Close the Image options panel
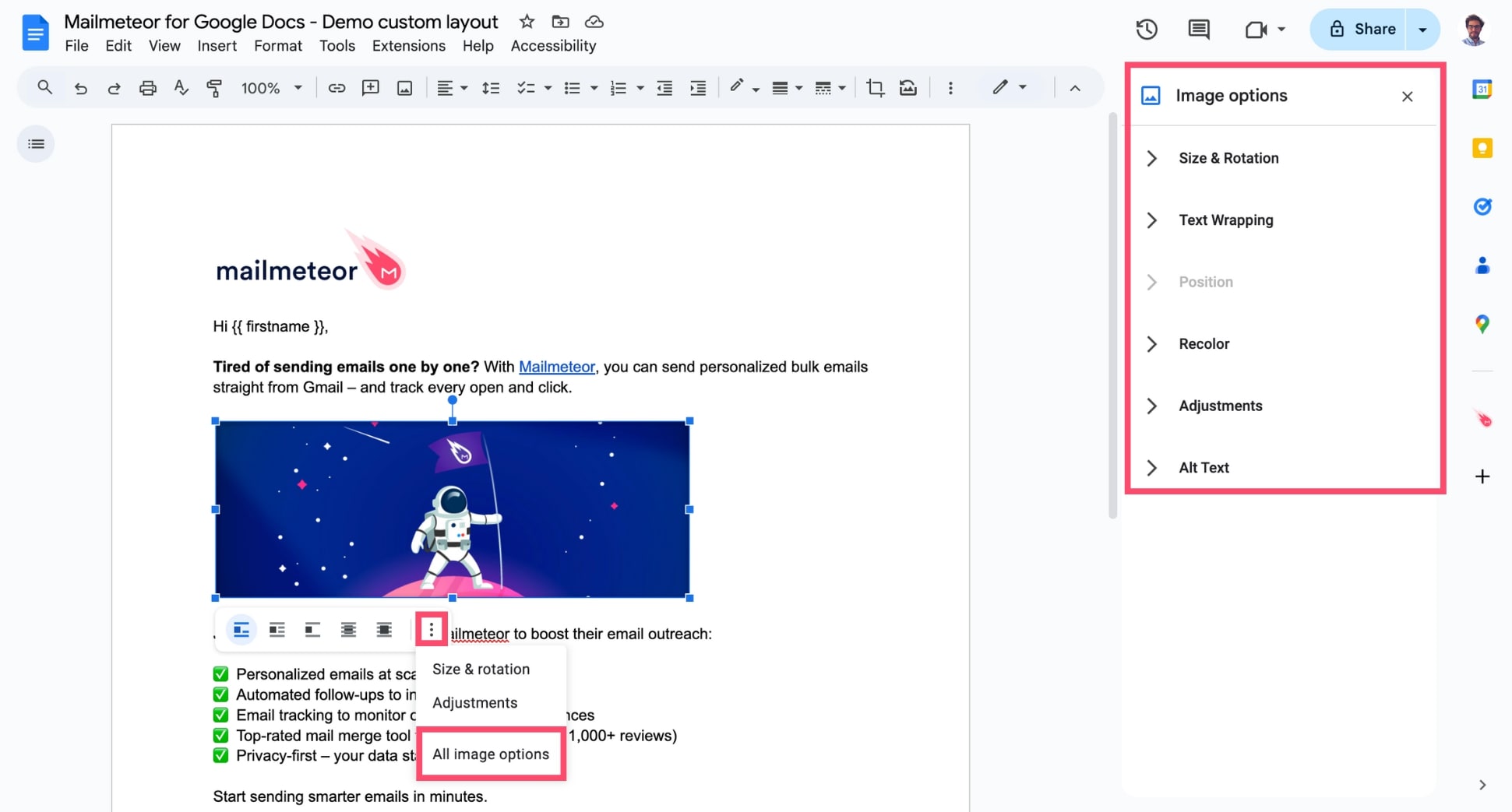 click(x=1407, y=97)
